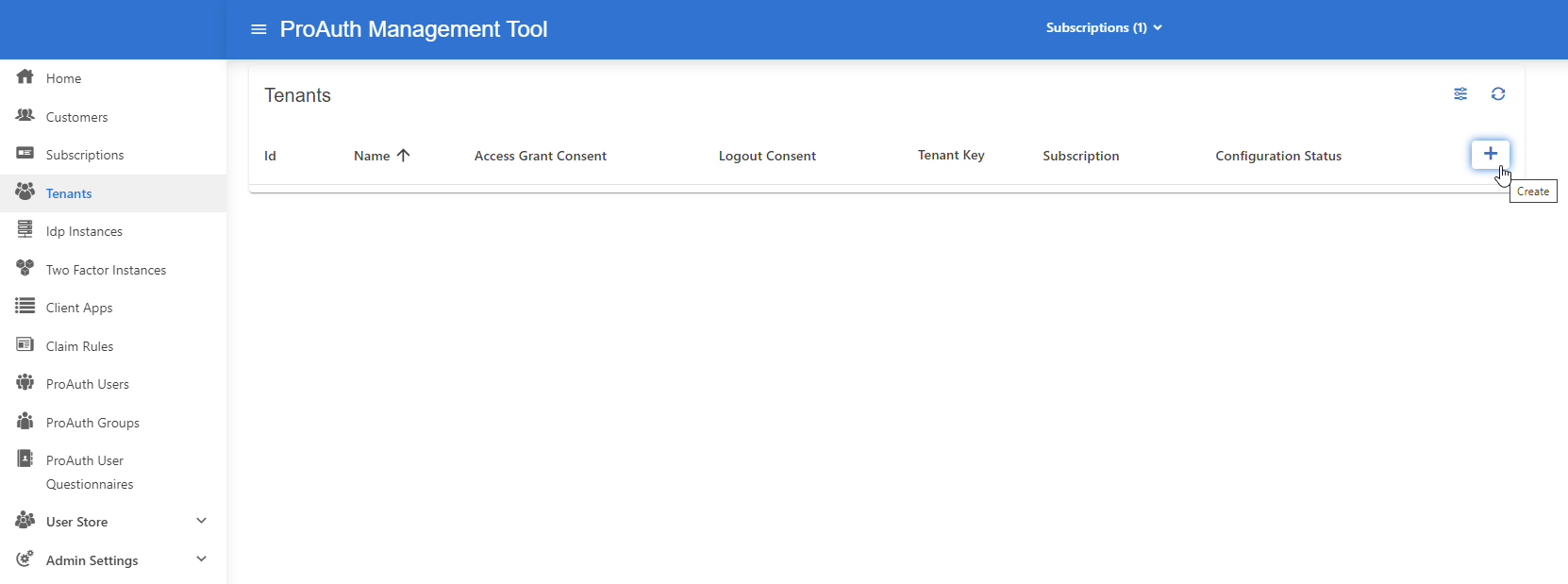1568x584 pixels.
Task: Expand the Admin Settings section chevron
Action: coord(201,559)
